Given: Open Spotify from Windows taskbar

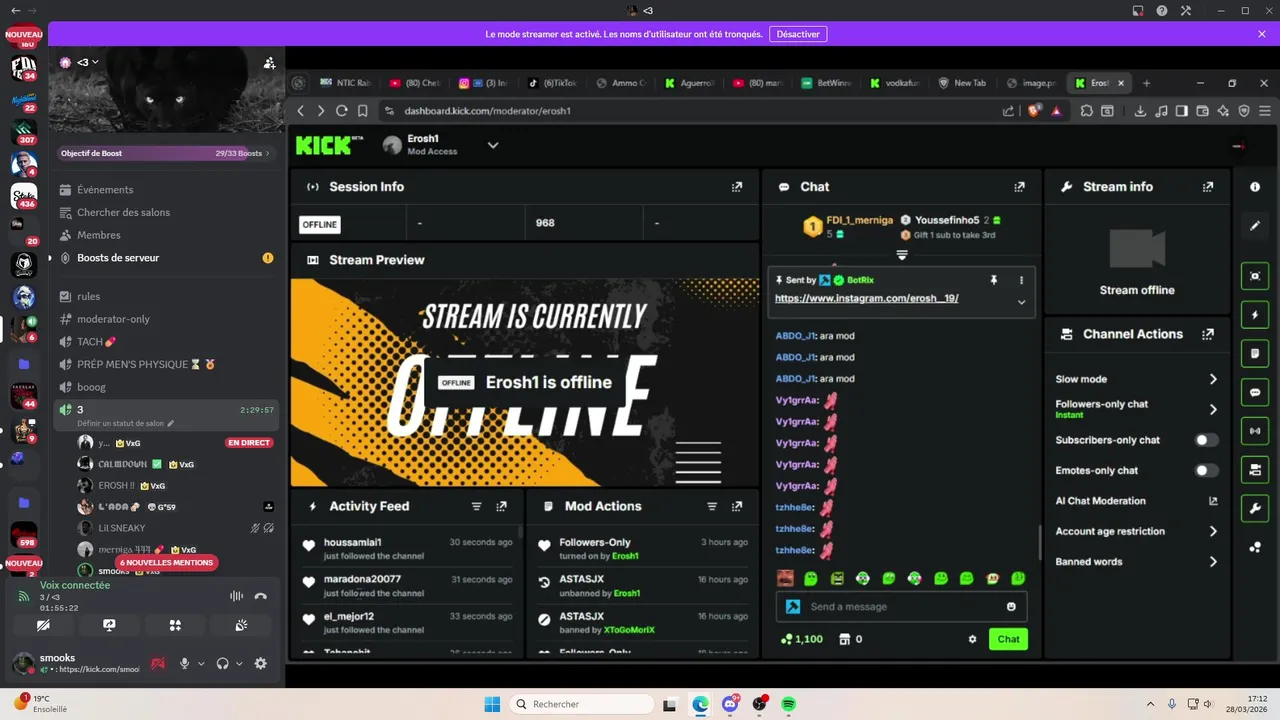Looking at the screenshot, I should coord(788,704).
